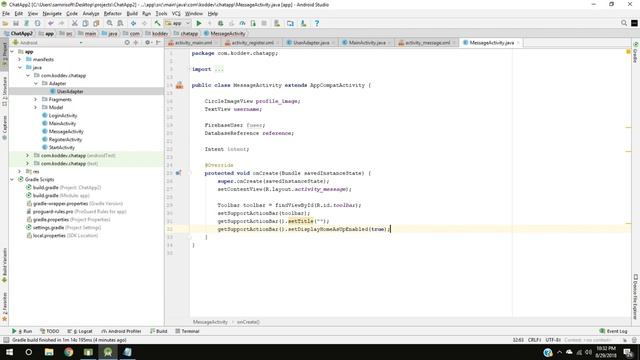Expand the res folder
Screen dimensions: 640x360
19,171
